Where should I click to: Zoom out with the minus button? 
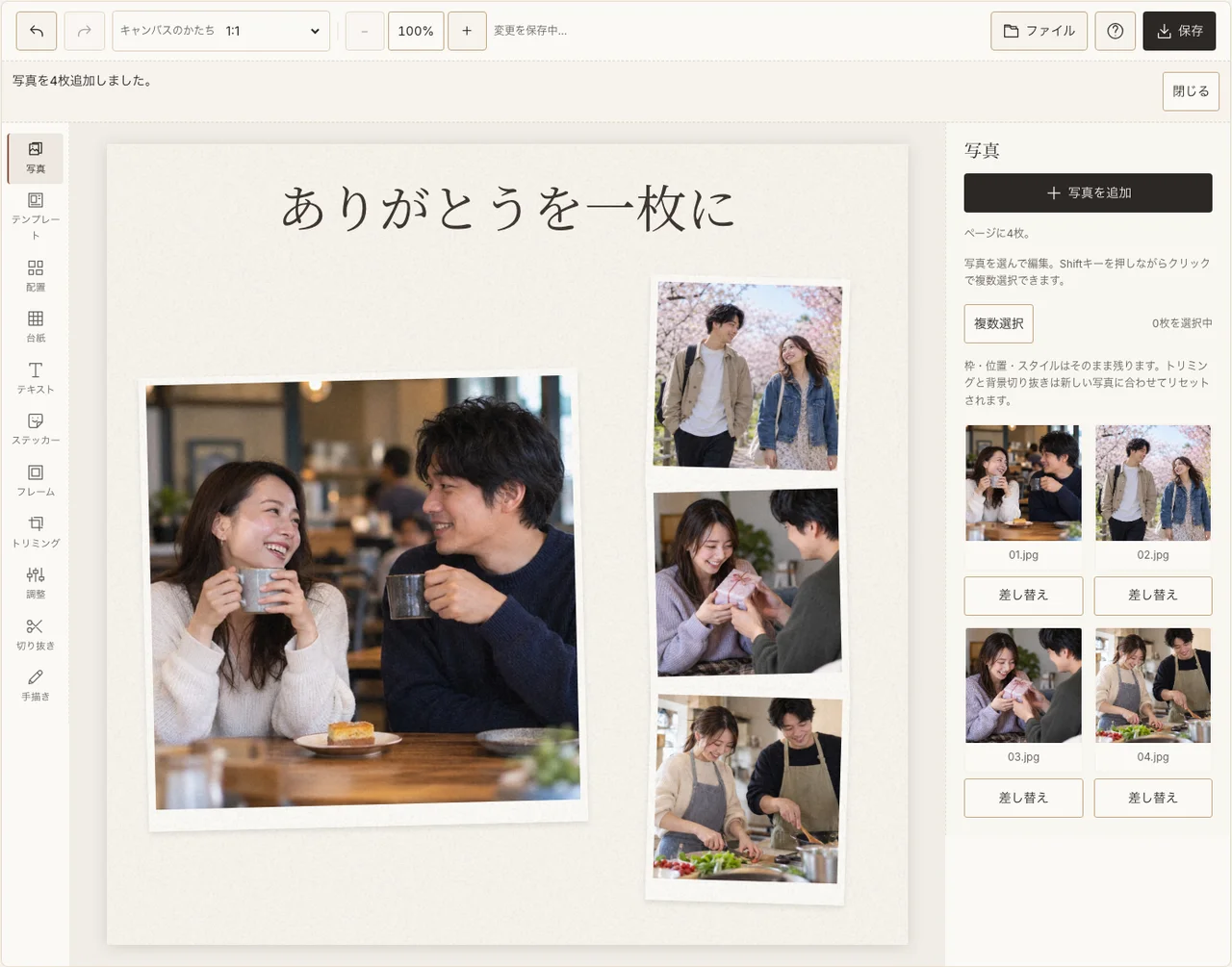point(364,31)
